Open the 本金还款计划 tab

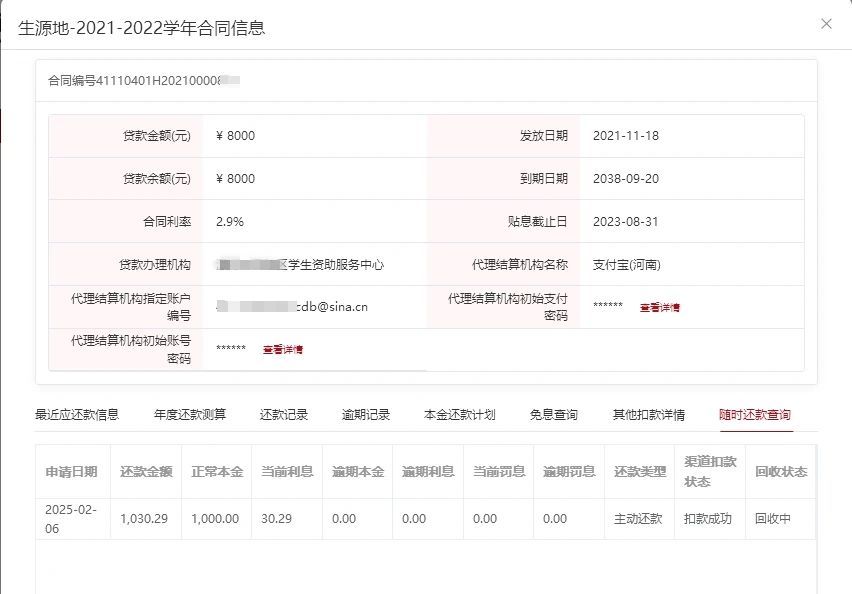tap(460, 415)
